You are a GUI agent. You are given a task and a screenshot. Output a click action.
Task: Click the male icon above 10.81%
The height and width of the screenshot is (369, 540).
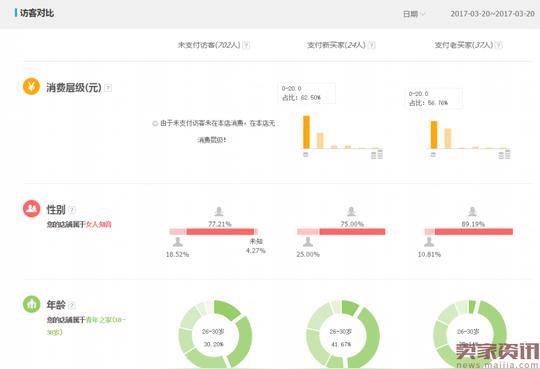(x=429, y=242)
